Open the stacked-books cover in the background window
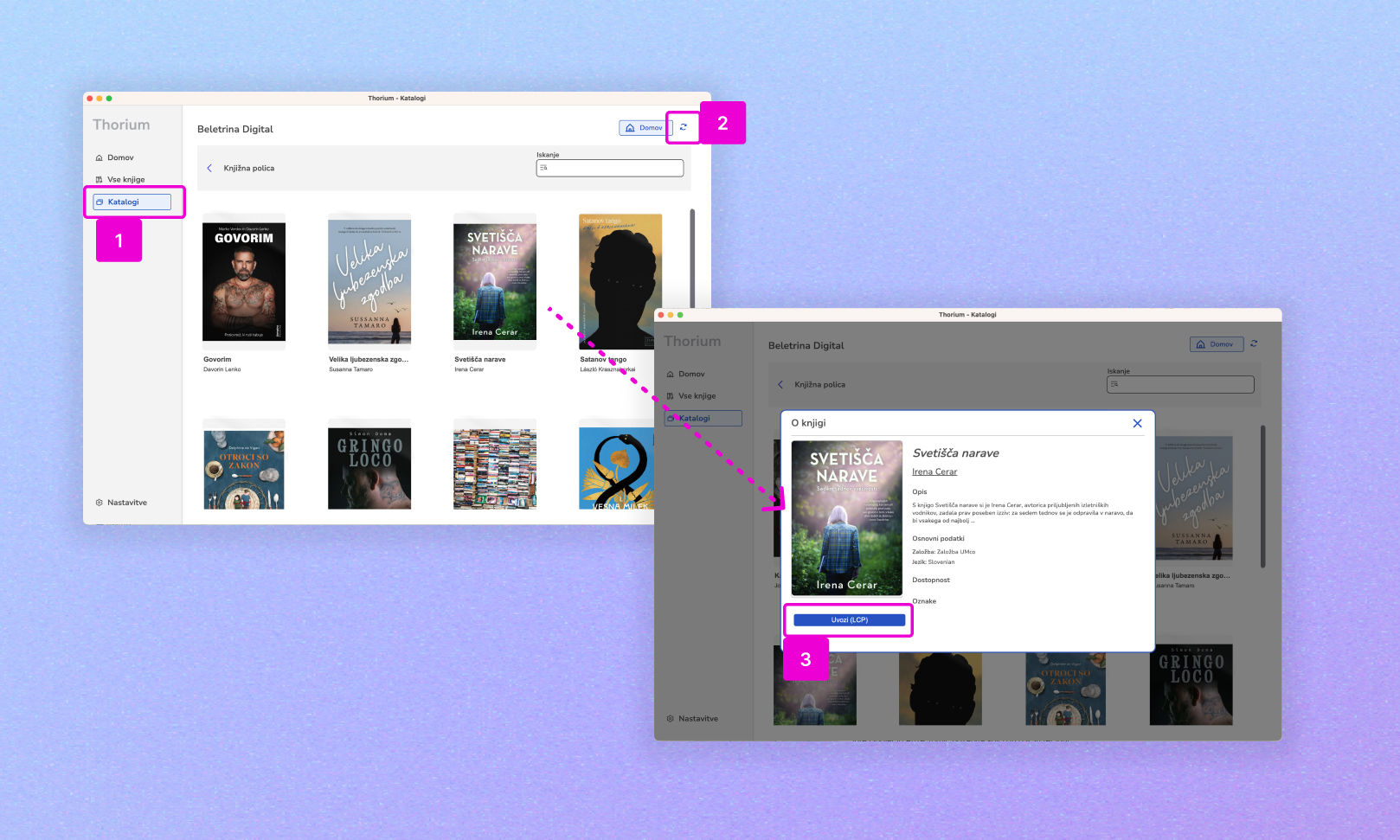Screen dimensions: 1400x840 click(x=495, y=469)
